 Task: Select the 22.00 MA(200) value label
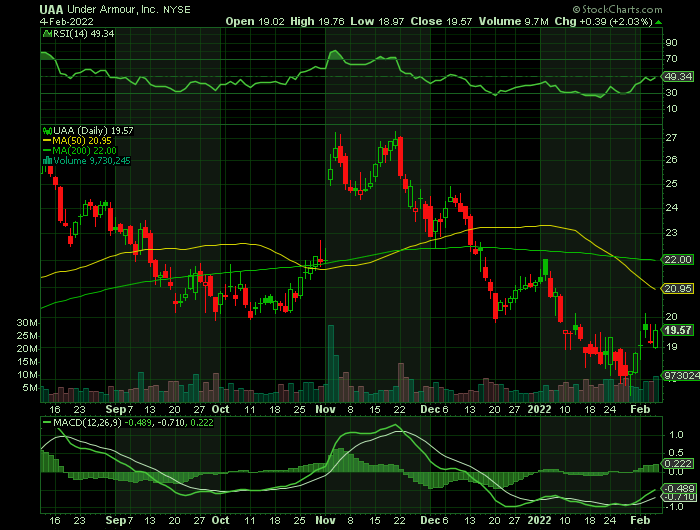[x=678, y=260]
